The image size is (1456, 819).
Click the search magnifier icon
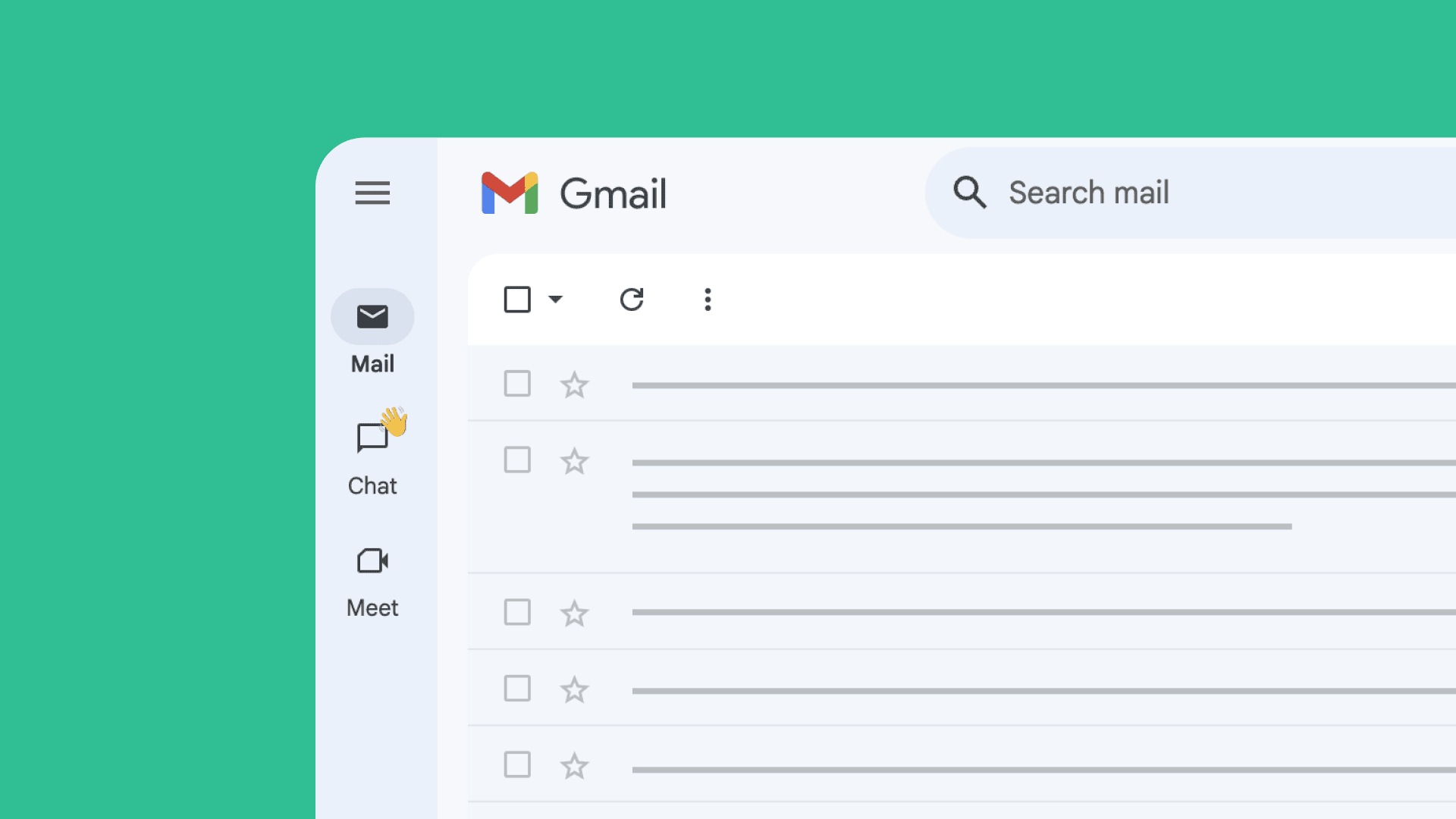[969, 193]
